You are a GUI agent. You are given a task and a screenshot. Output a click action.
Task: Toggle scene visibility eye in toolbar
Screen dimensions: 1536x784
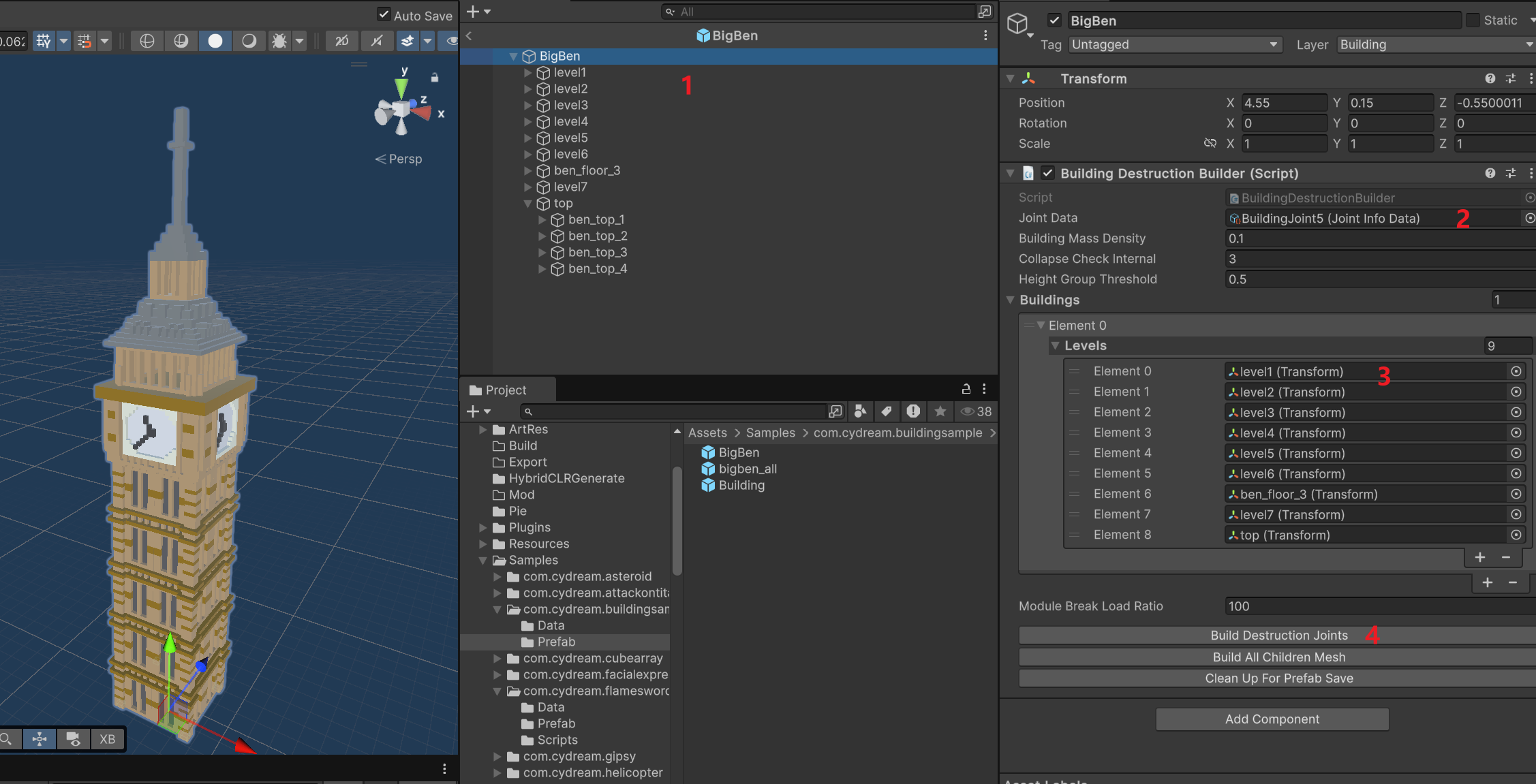point(451,41)
